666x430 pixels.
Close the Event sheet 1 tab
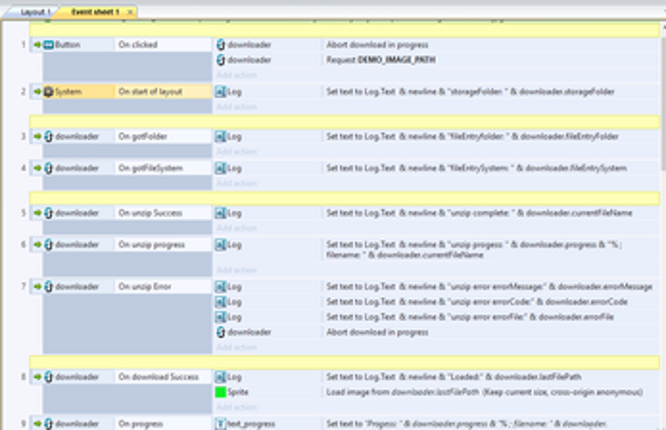point(130,12)
